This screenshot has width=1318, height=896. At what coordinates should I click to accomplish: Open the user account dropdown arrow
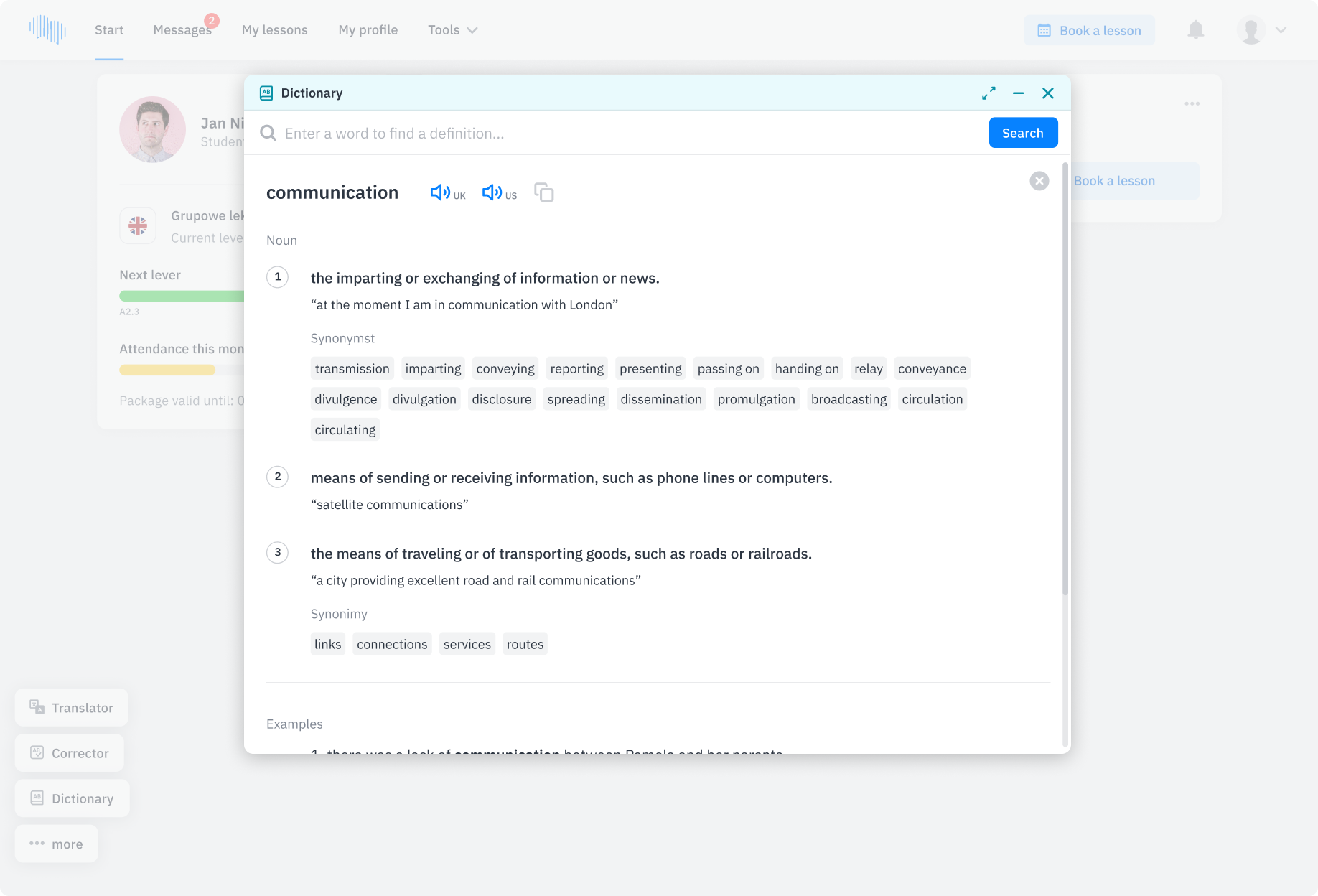tap(1281, 30)
